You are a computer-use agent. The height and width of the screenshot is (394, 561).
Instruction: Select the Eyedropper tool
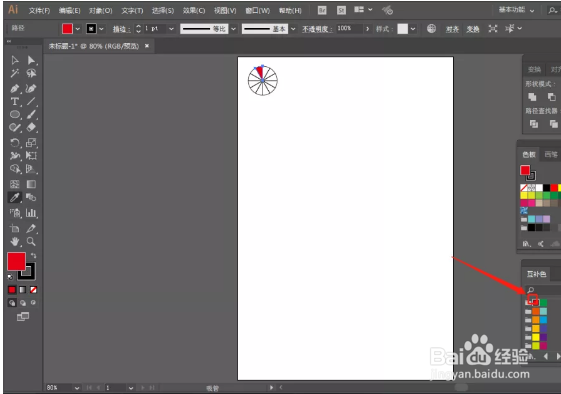15,198
